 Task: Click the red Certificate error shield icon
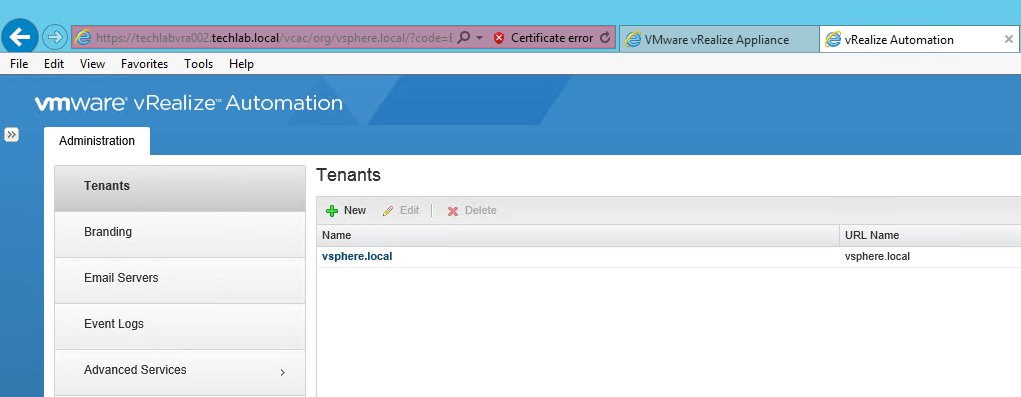[499, 38]
